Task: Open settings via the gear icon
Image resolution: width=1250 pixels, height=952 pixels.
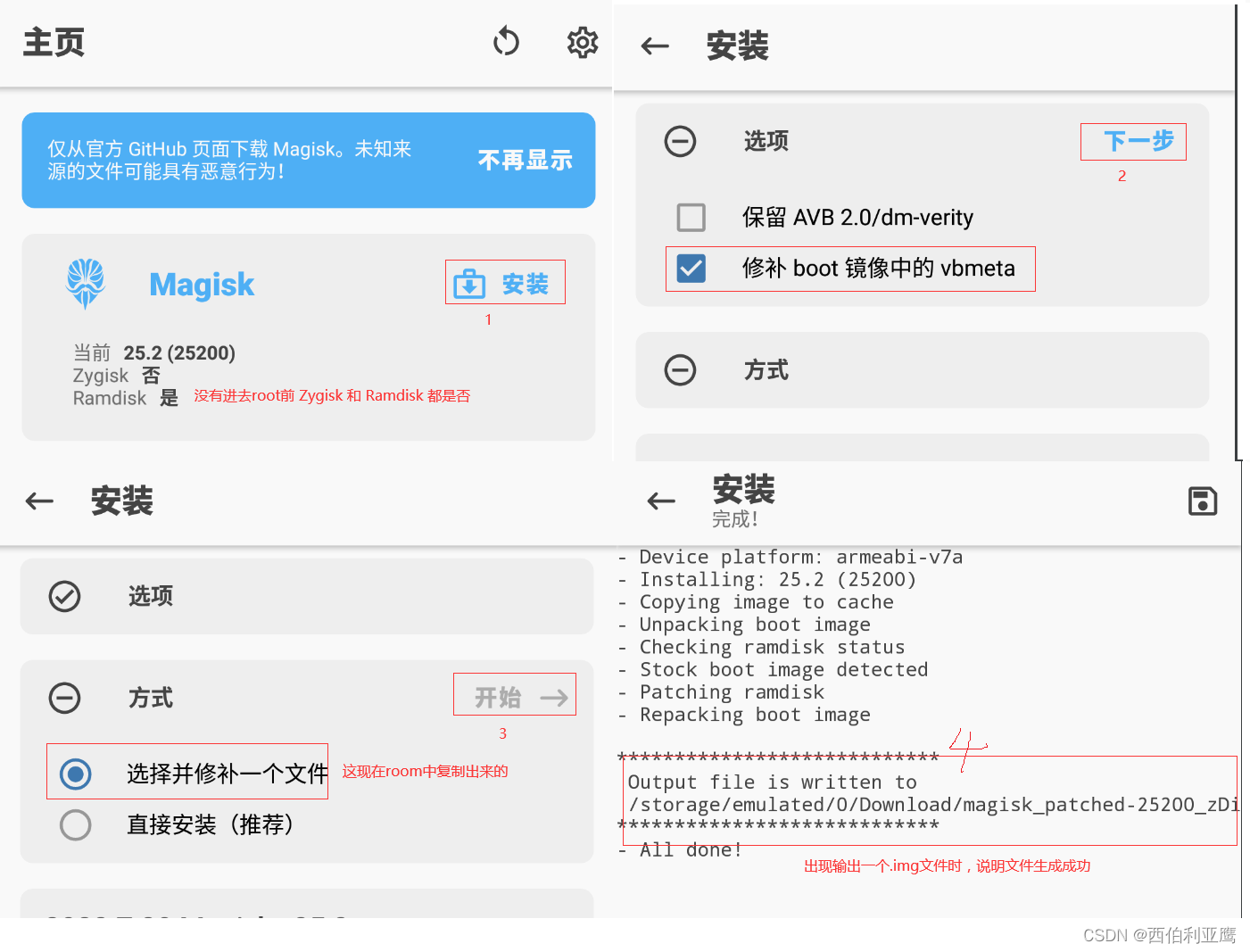Action: coord(583,42)
